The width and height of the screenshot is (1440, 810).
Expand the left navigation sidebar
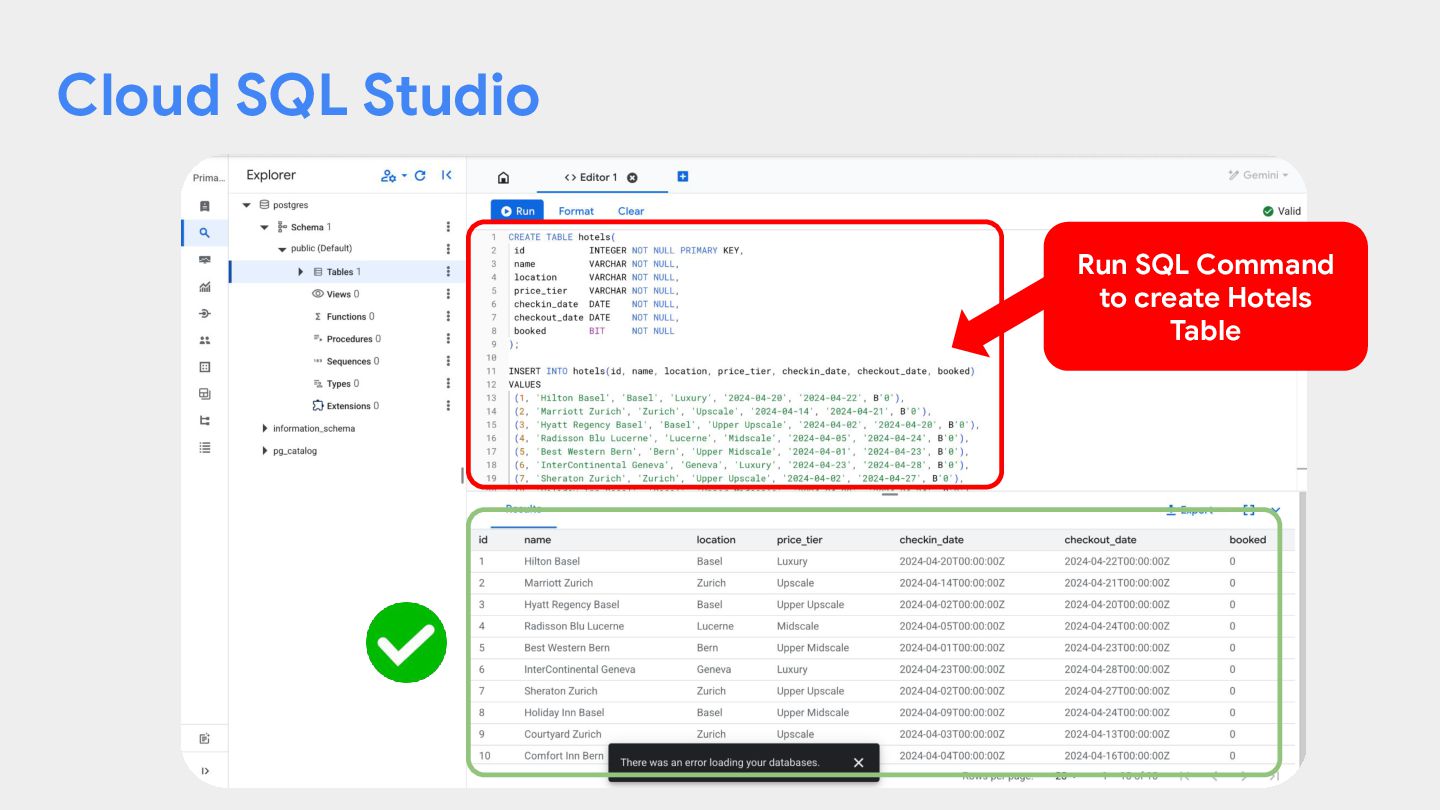205,771
